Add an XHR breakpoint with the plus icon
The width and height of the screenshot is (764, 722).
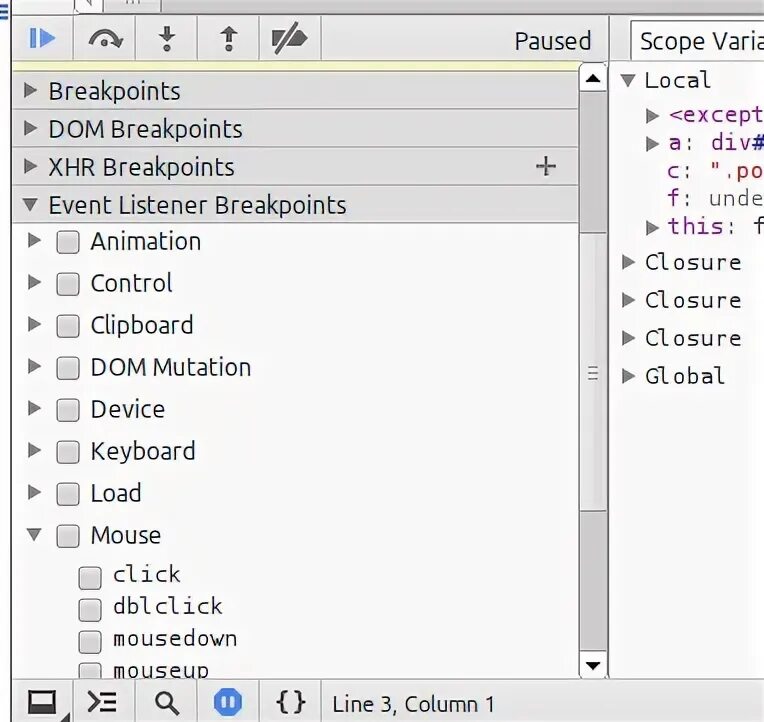click(546, 166)
